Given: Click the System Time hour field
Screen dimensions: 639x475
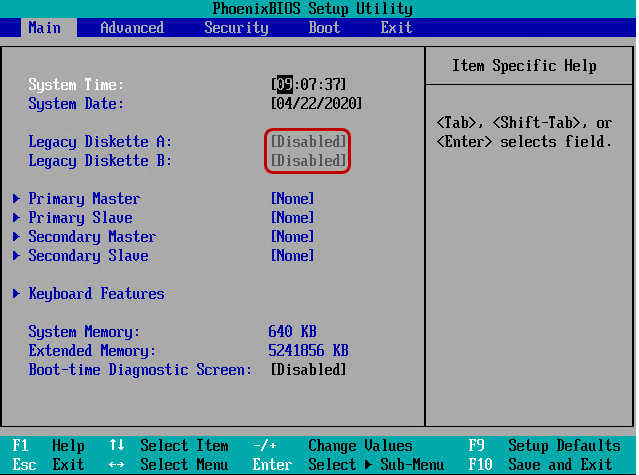Looking at the screenshot, I should pos(284,85).
